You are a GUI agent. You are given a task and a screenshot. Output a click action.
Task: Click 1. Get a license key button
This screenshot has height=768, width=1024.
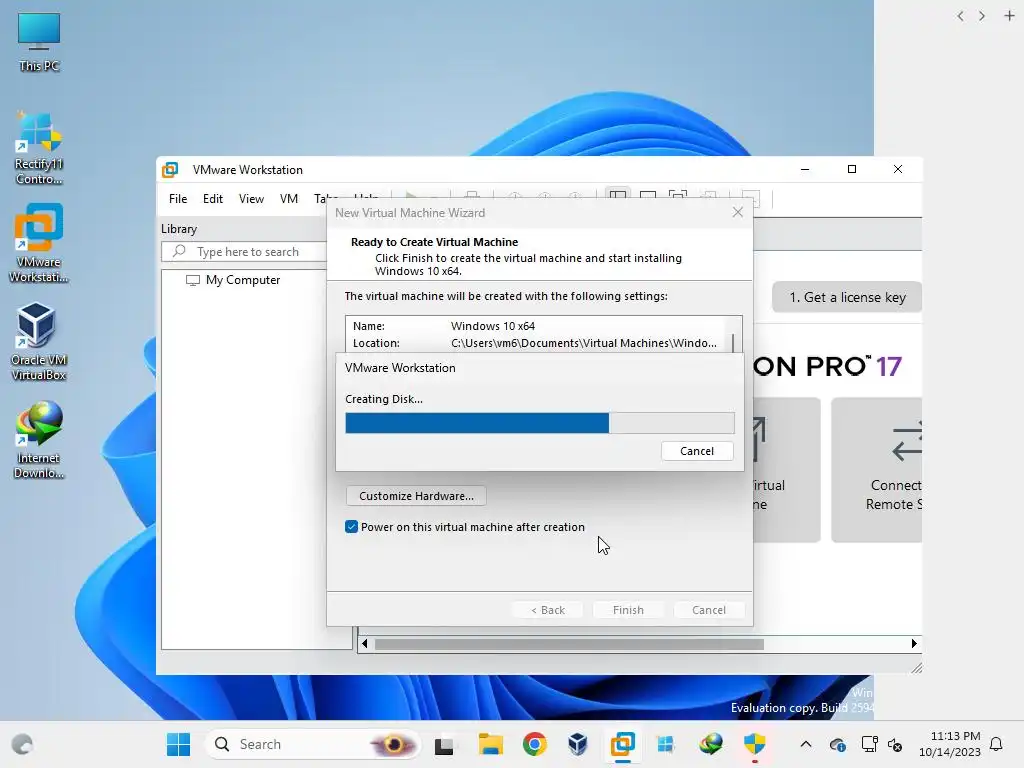click(847, 297)
